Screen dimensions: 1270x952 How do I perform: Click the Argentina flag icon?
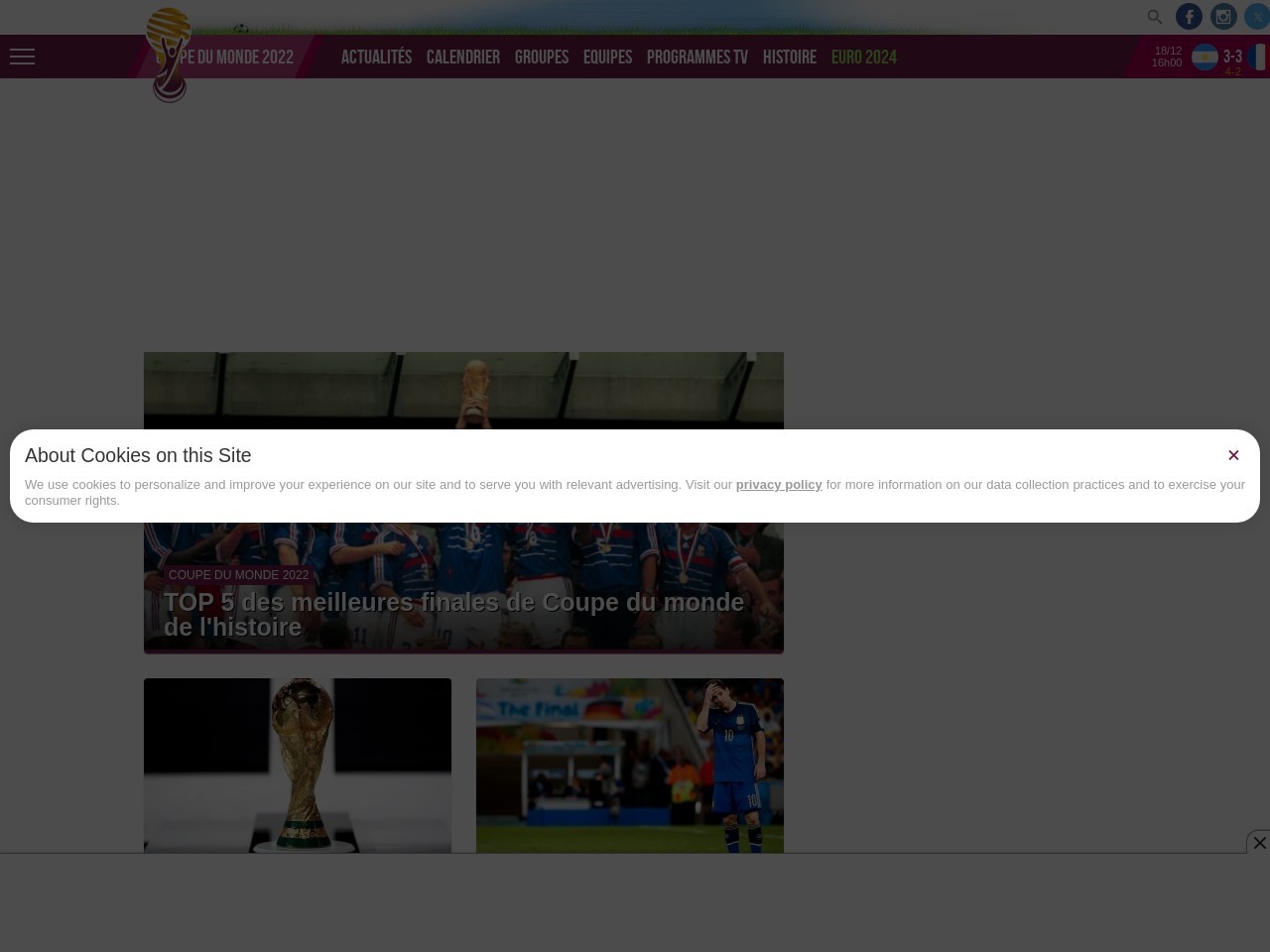coord(1205,58)
